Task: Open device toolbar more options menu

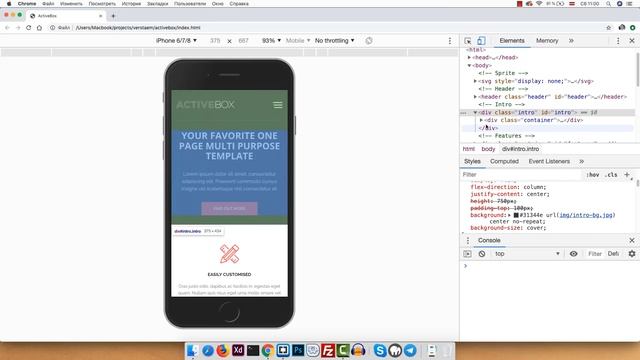Action: click(450, 41)
